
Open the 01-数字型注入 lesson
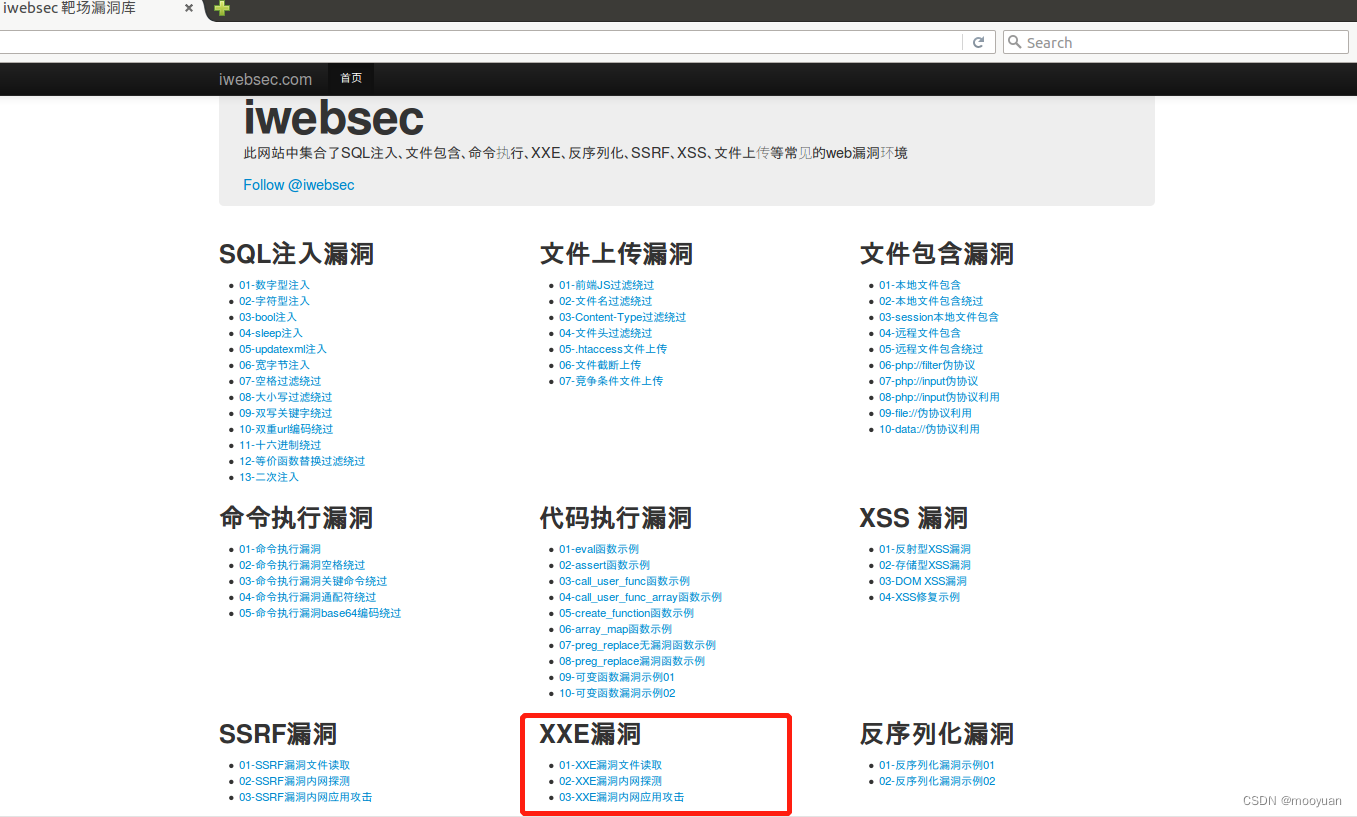coord(274,284)
